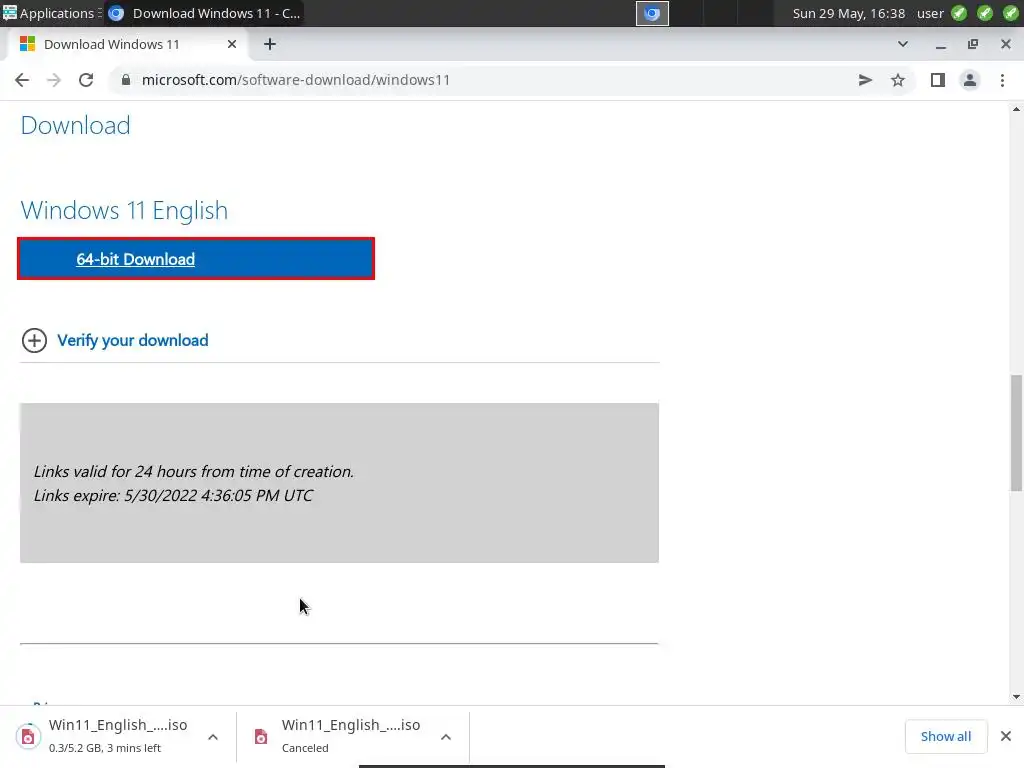Viewport: 1024px width, 768px height.
Task: Open the browser side panel
Action: click(938, 80)
